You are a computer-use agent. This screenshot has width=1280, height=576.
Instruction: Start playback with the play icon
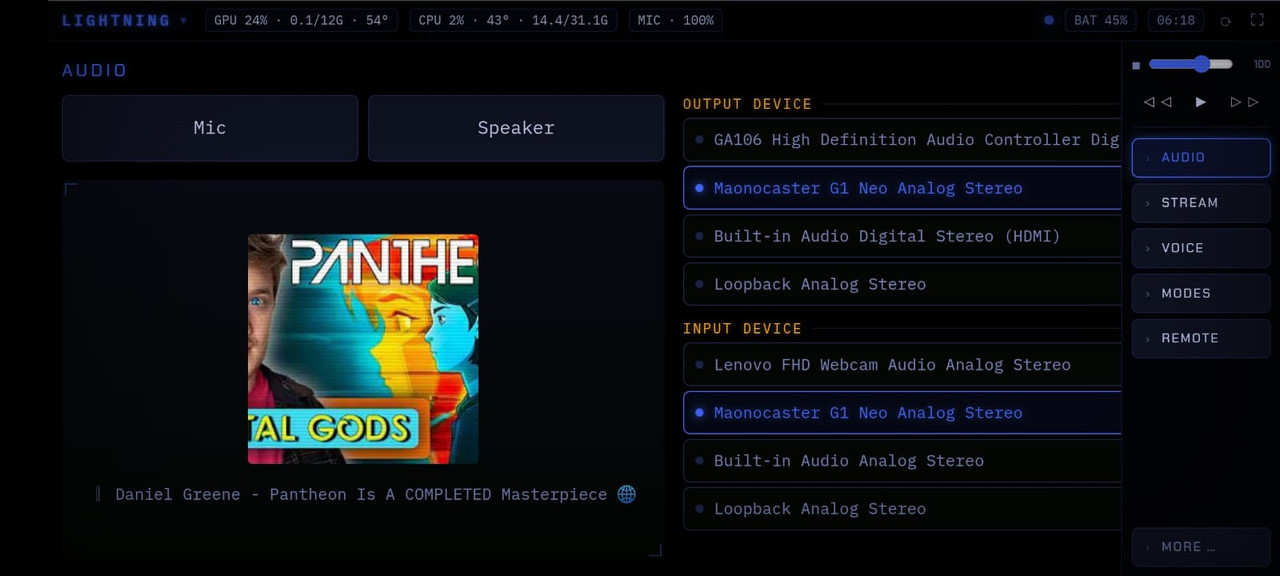[x=1201, y=102]
